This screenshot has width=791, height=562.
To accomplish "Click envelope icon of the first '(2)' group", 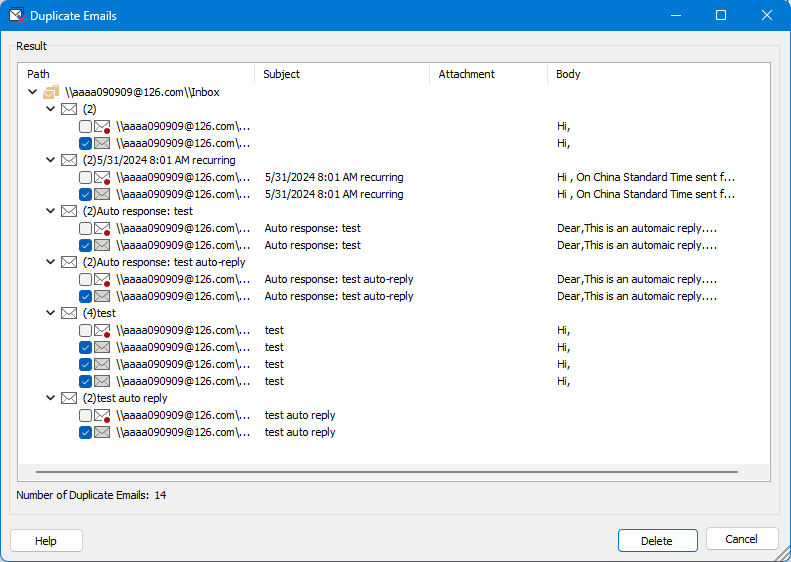I will (x=69, y=109).
